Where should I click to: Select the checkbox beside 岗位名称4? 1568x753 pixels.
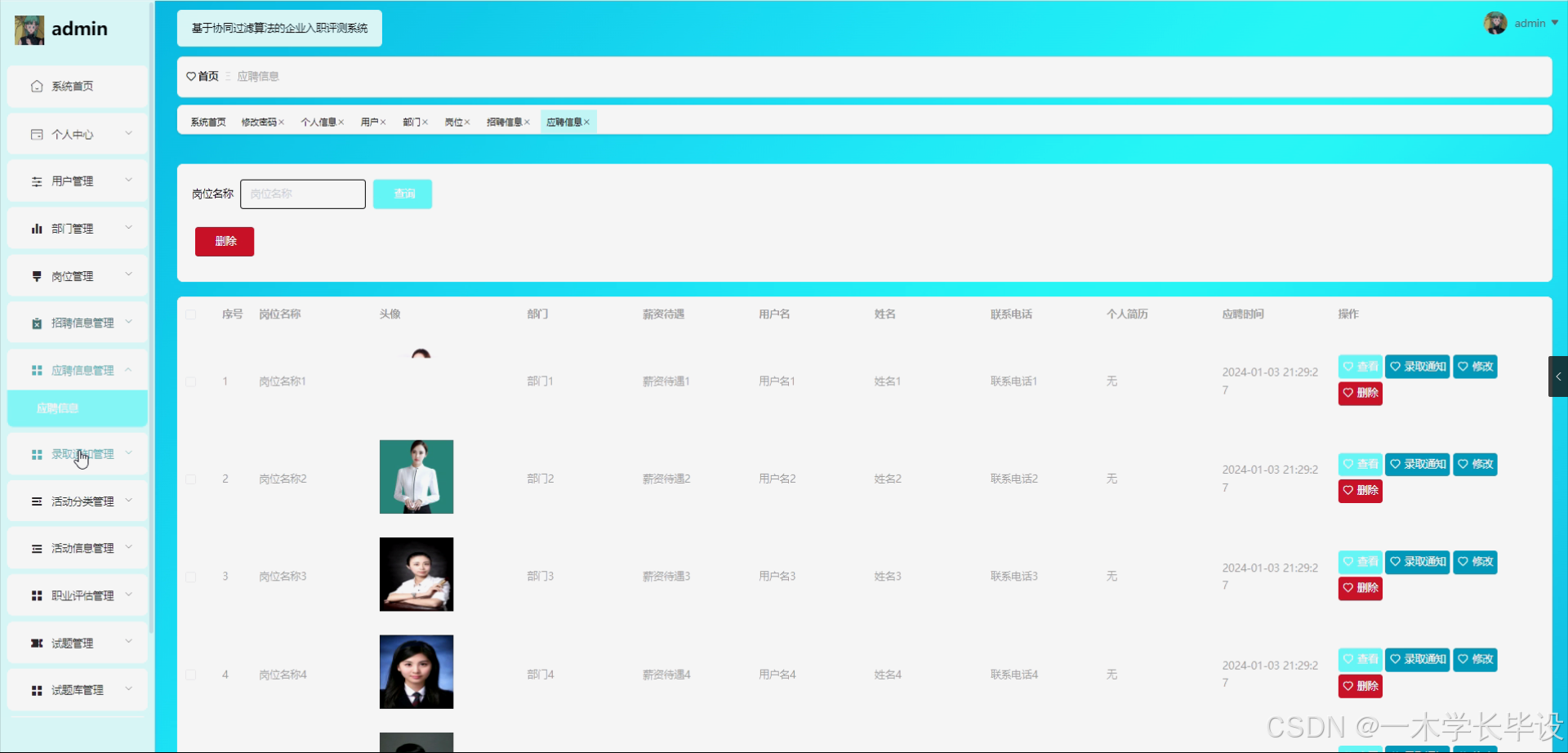[191, 675]
